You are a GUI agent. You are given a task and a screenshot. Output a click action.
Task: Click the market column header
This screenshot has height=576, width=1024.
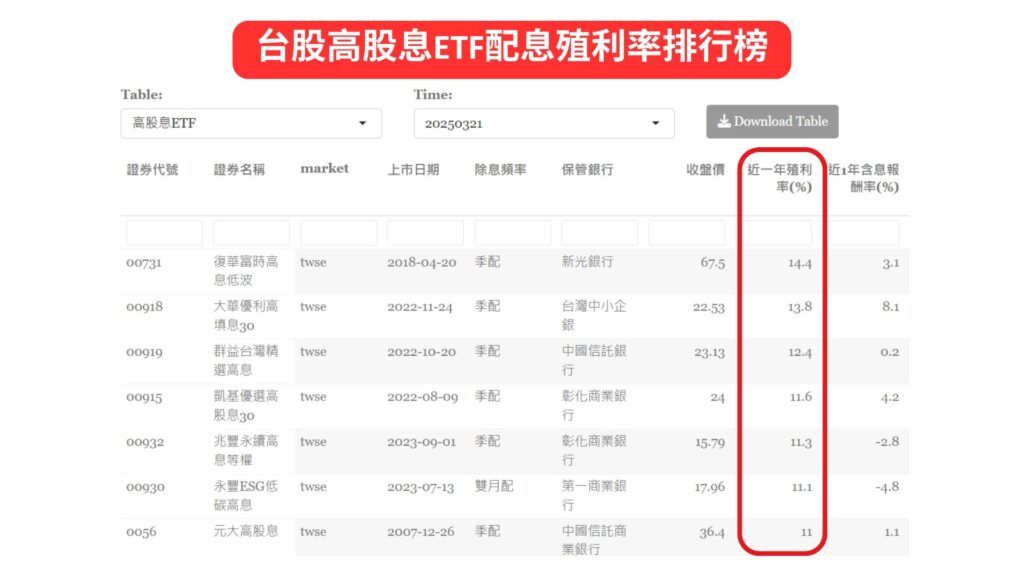325,169
